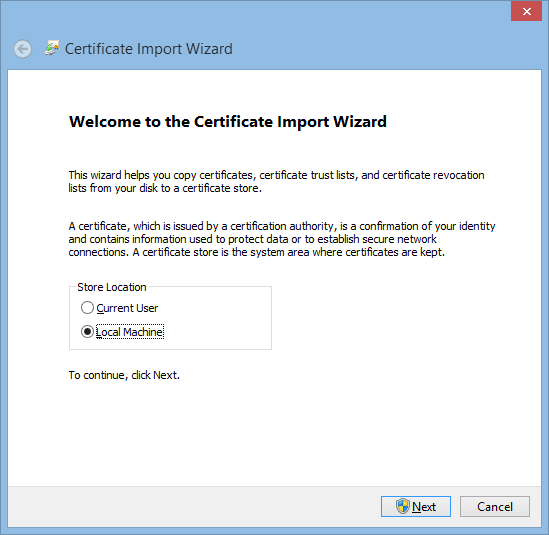The height and width of the screenshot is (535, 549).
Task: Click the Store Location group label
Action: (x=112, y=287)
